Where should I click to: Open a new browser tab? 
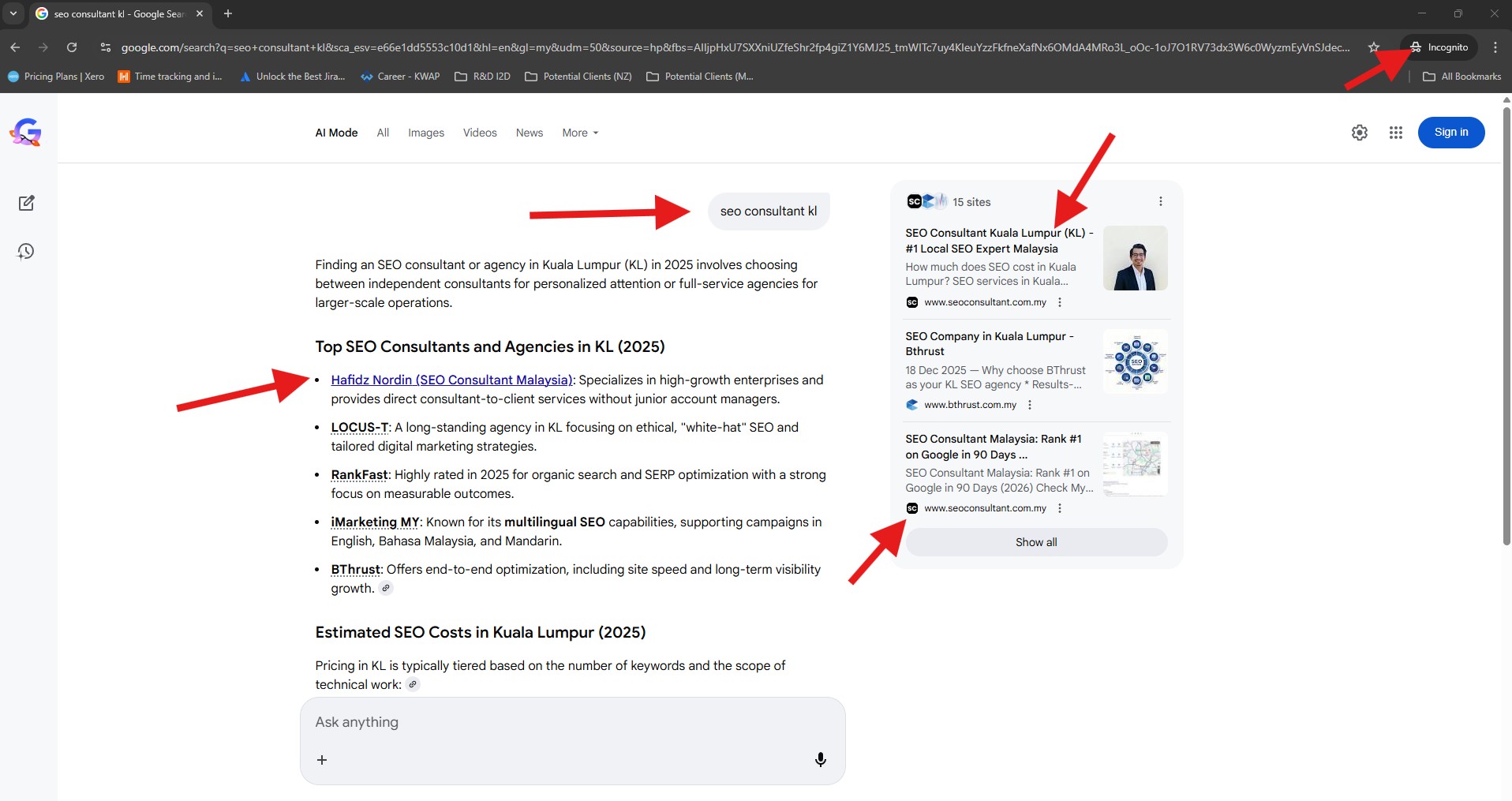[x=228, y=13]
